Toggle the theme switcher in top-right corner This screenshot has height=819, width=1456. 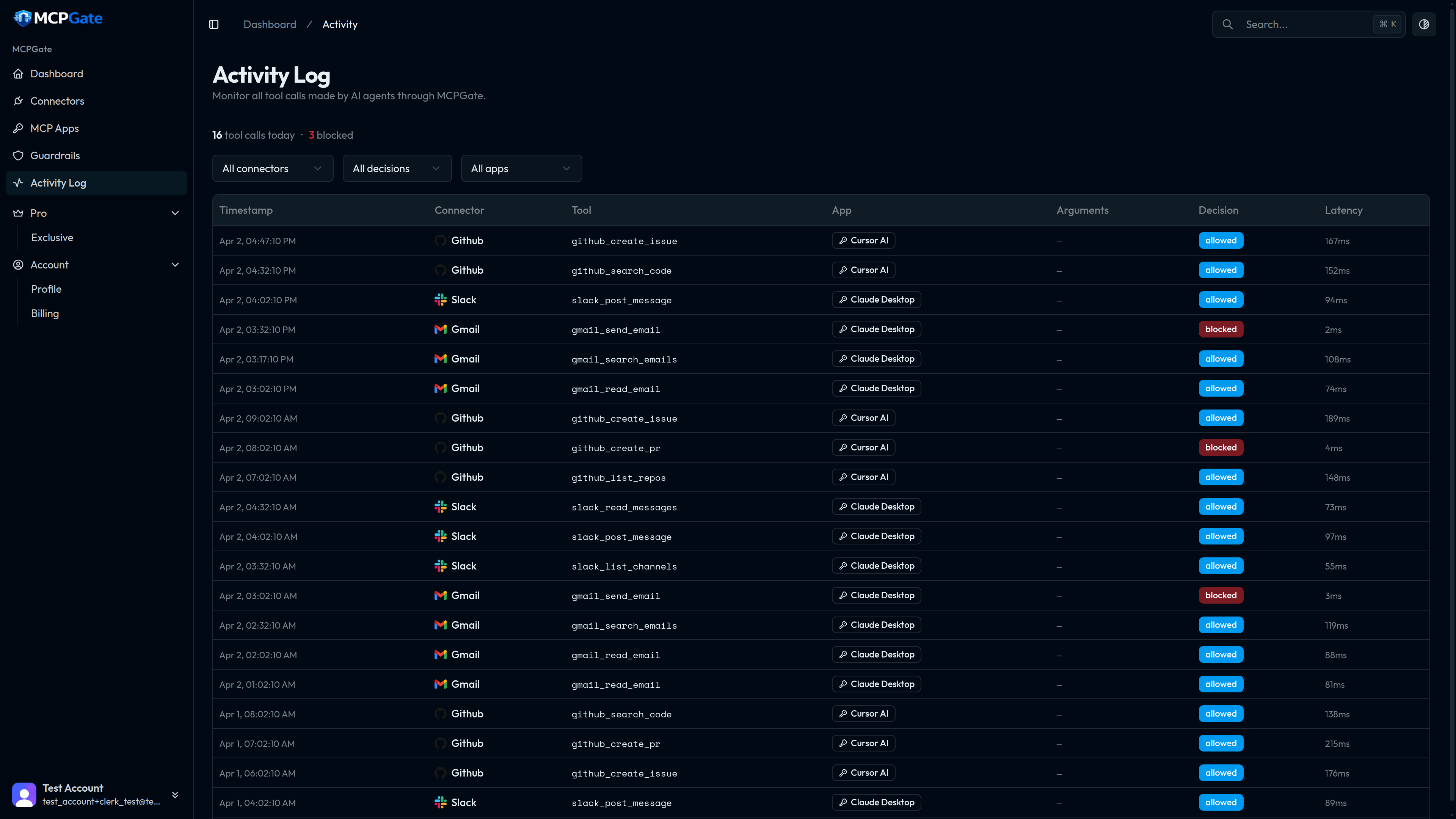coord(1425,24)
